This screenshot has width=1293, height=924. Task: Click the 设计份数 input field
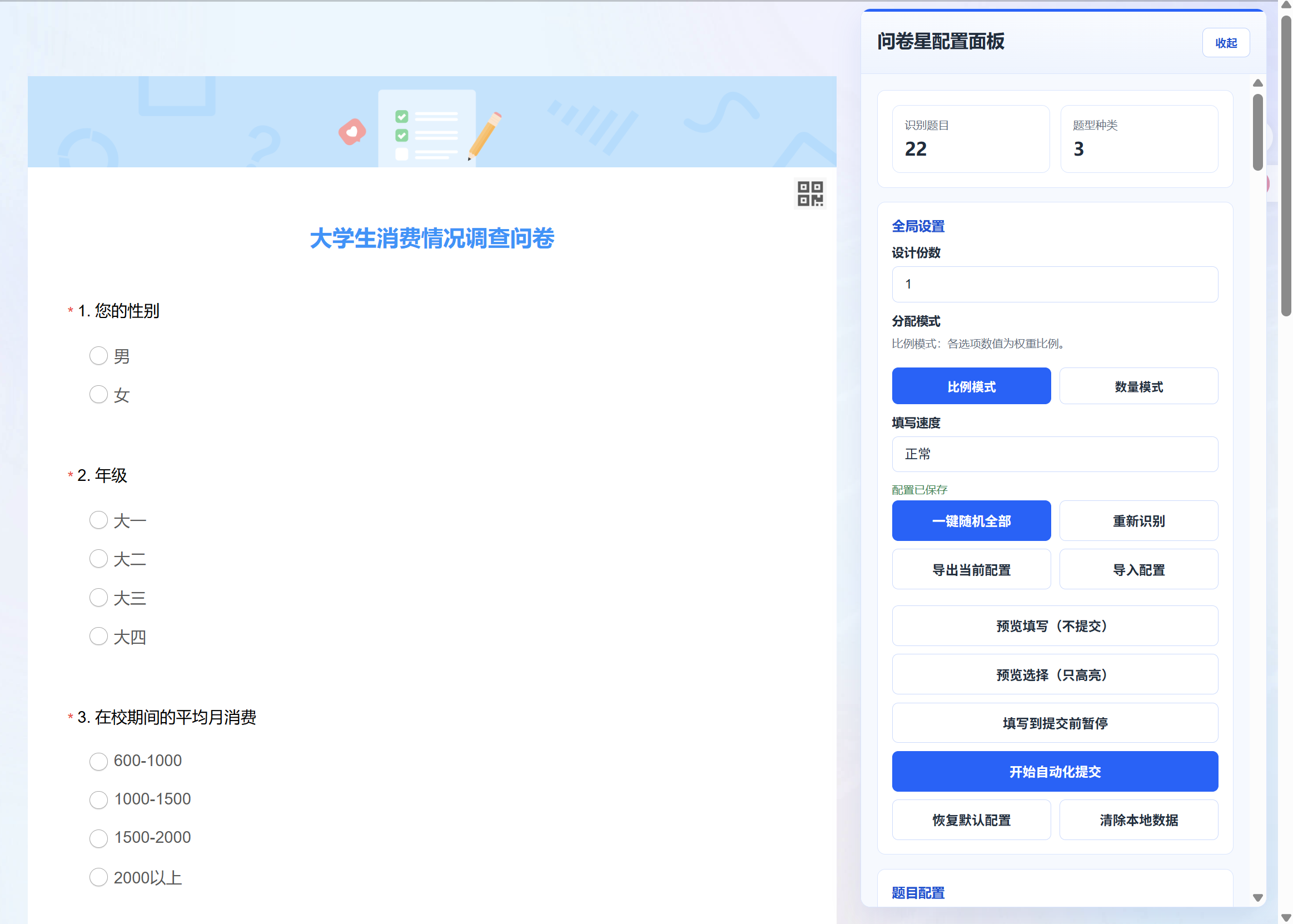(1054, 284)
